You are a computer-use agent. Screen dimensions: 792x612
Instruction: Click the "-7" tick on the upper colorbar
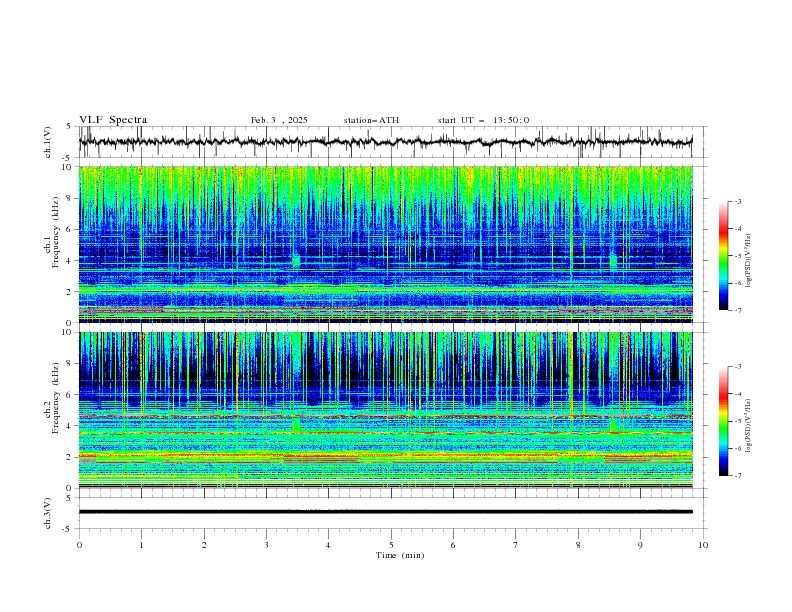[x=738, y=310]
